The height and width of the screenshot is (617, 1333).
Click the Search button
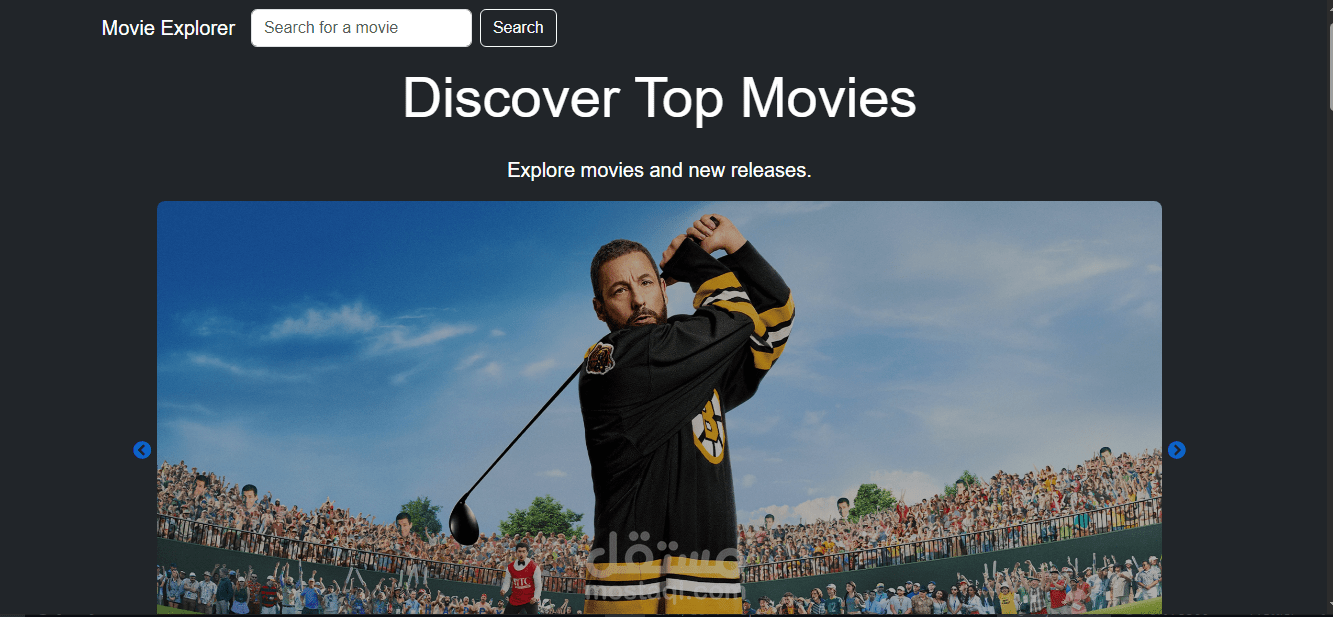pos(518,28)
